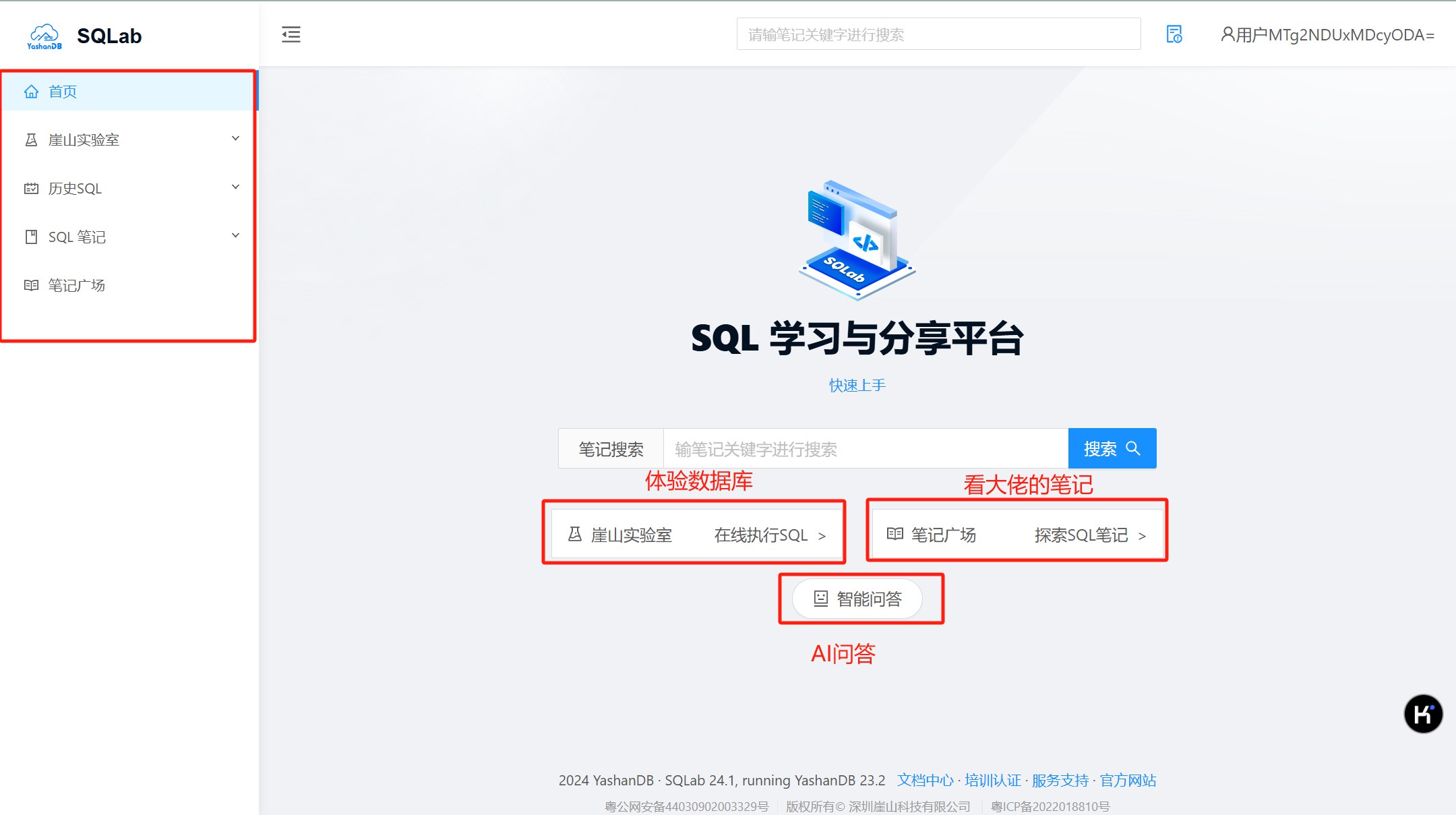Open the 崖山实验室 在线执行SQL card
The height and width of the screenshot is (815, 1456).
coord(696,535)
